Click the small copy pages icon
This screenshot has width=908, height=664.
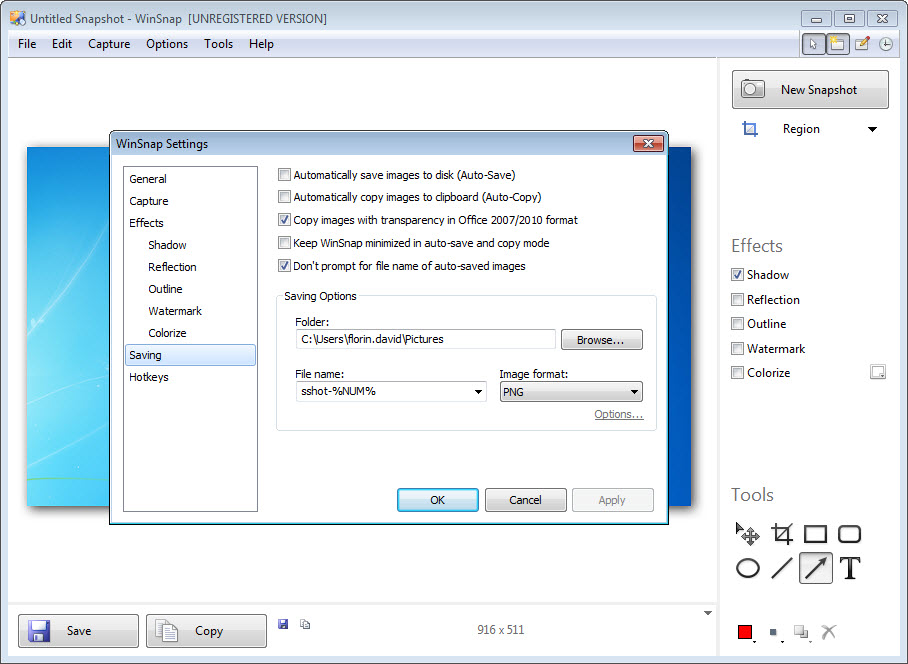point(305,624)
